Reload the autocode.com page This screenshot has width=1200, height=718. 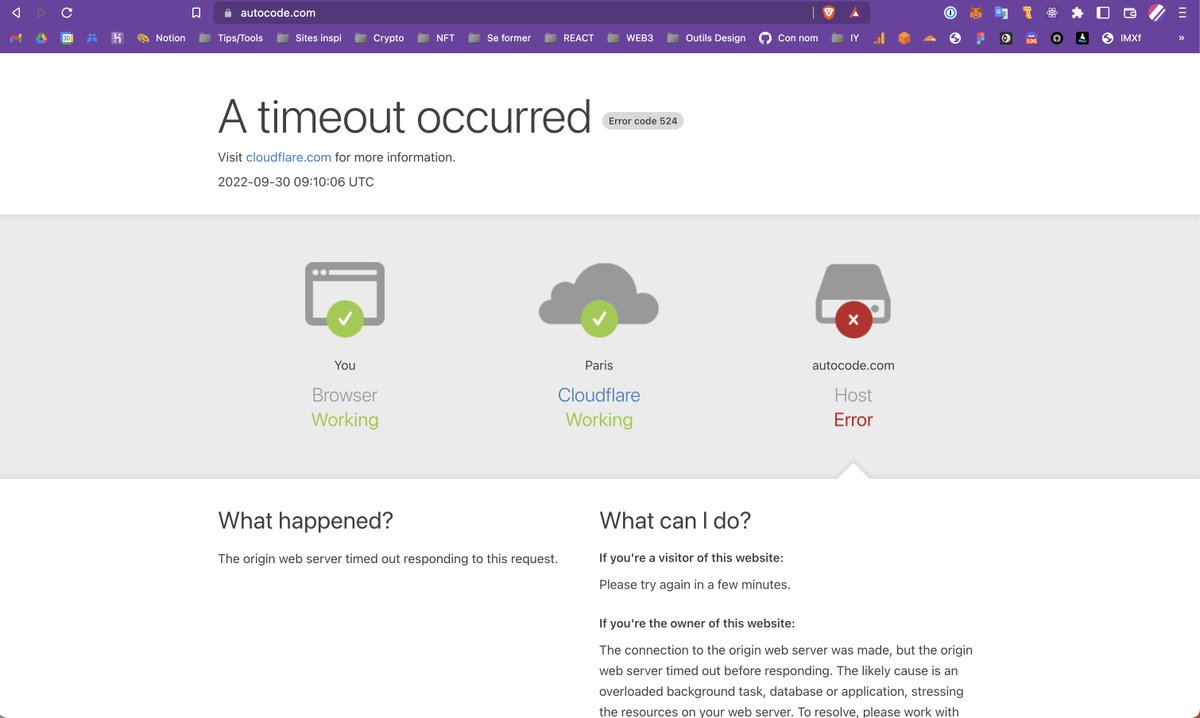[67, 13]
